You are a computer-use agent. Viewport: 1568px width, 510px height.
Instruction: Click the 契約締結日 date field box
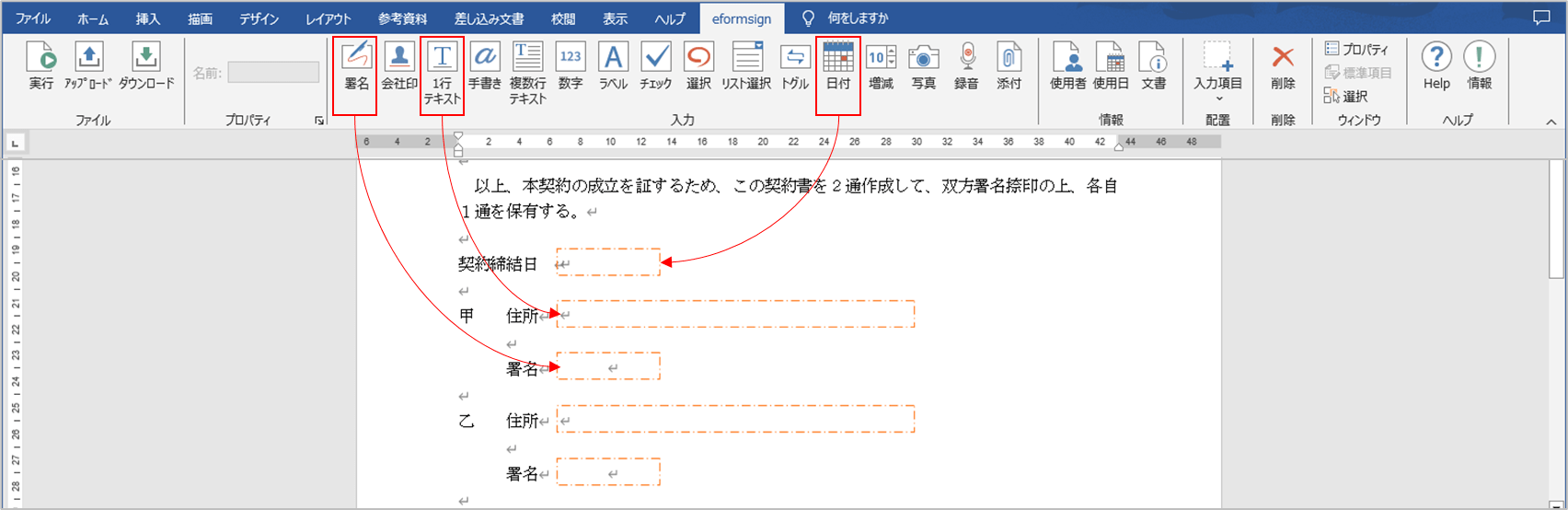click(608, 262)
